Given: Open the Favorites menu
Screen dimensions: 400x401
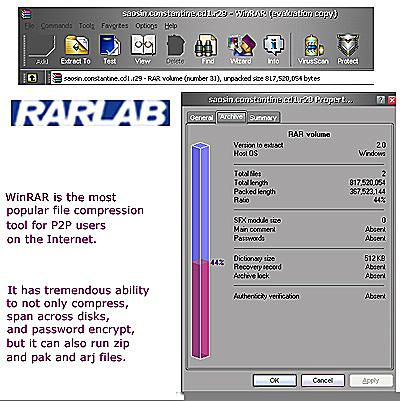Looking at the screenshot, I should pyautogui.click(x=115, y=26).
